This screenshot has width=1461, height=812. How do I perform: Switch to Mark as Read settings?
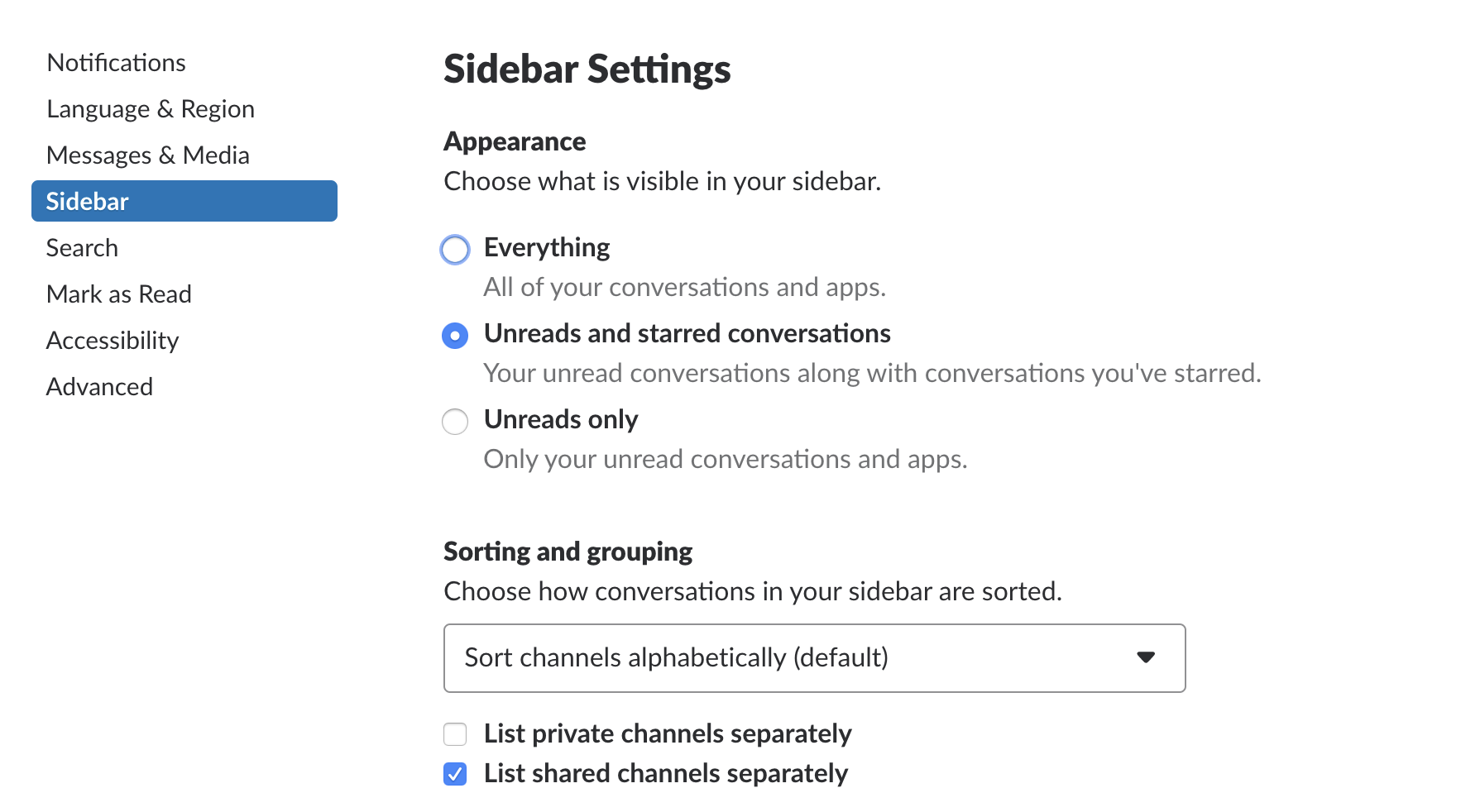pyautogui.click(x=119, y=294)
